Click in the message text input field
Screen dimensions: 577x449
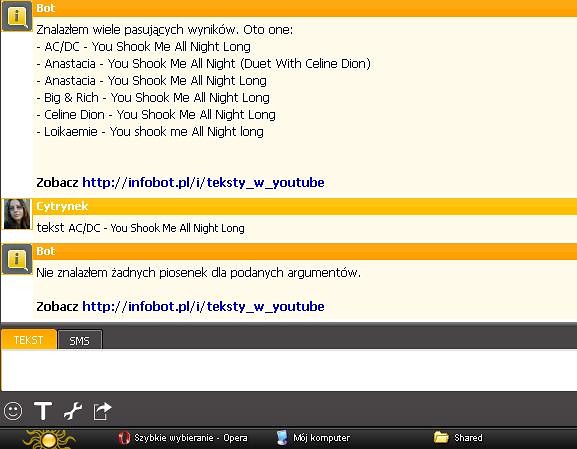point(289,370)
